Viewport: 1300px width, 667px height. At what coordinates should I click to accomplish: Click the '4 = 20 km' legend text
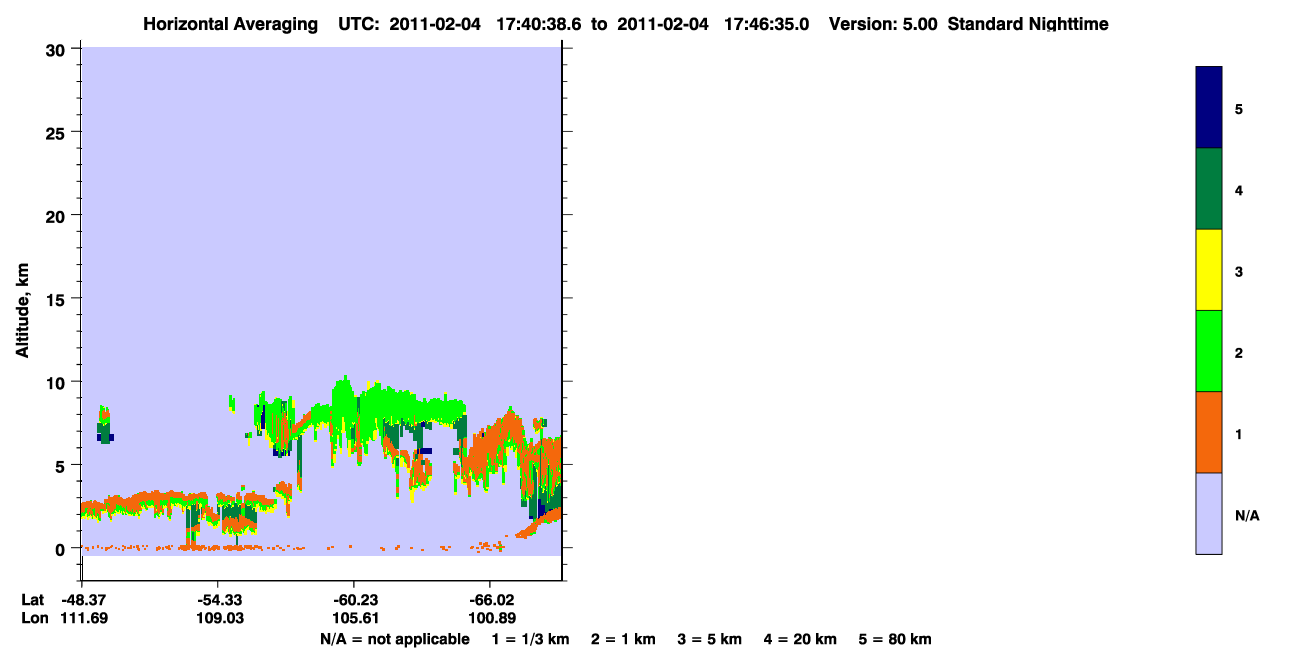coord(799,639)
